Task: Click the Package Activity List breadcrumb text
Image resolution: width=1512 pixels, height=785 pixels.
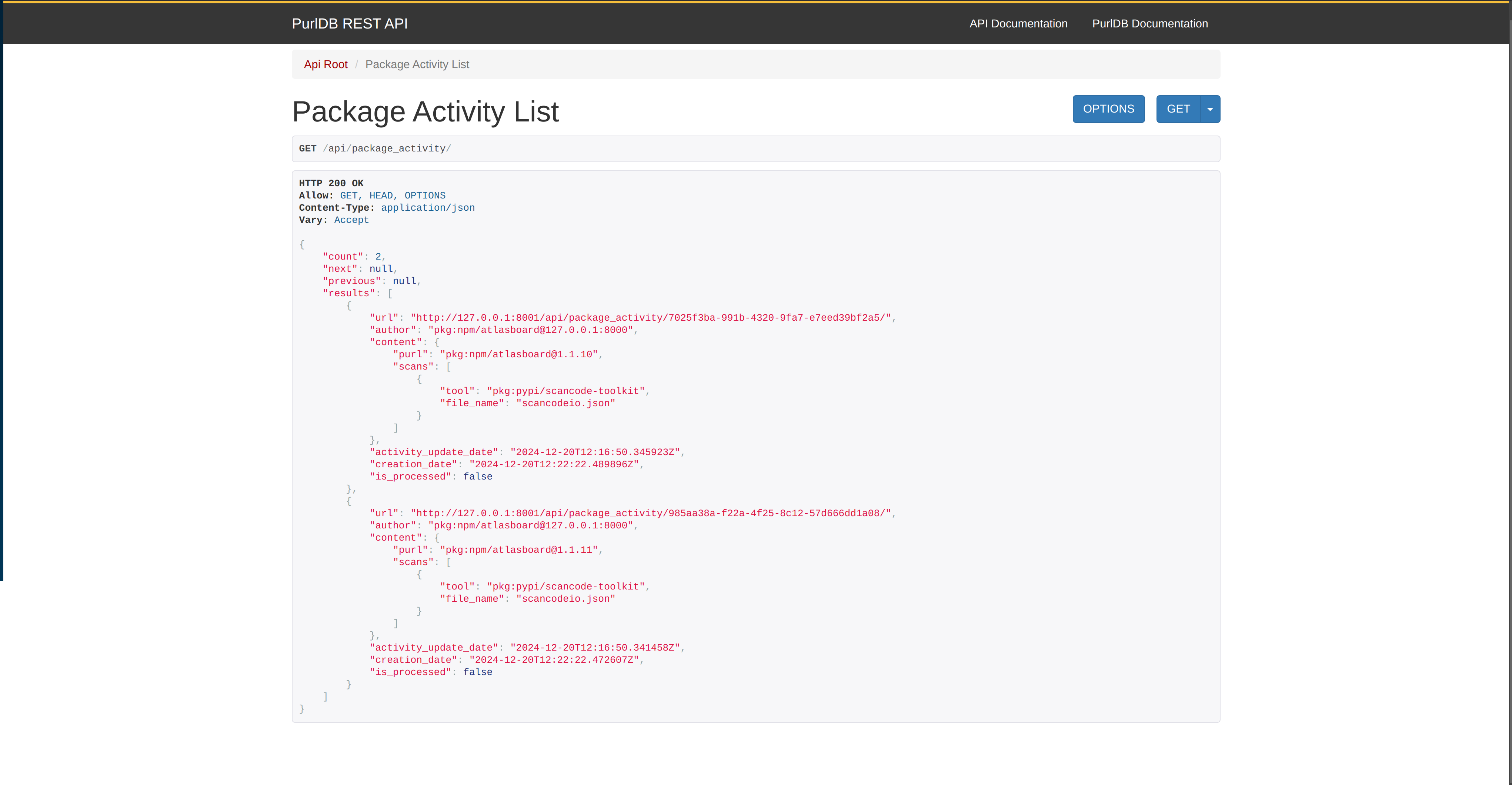Action: tap(417, 64)
